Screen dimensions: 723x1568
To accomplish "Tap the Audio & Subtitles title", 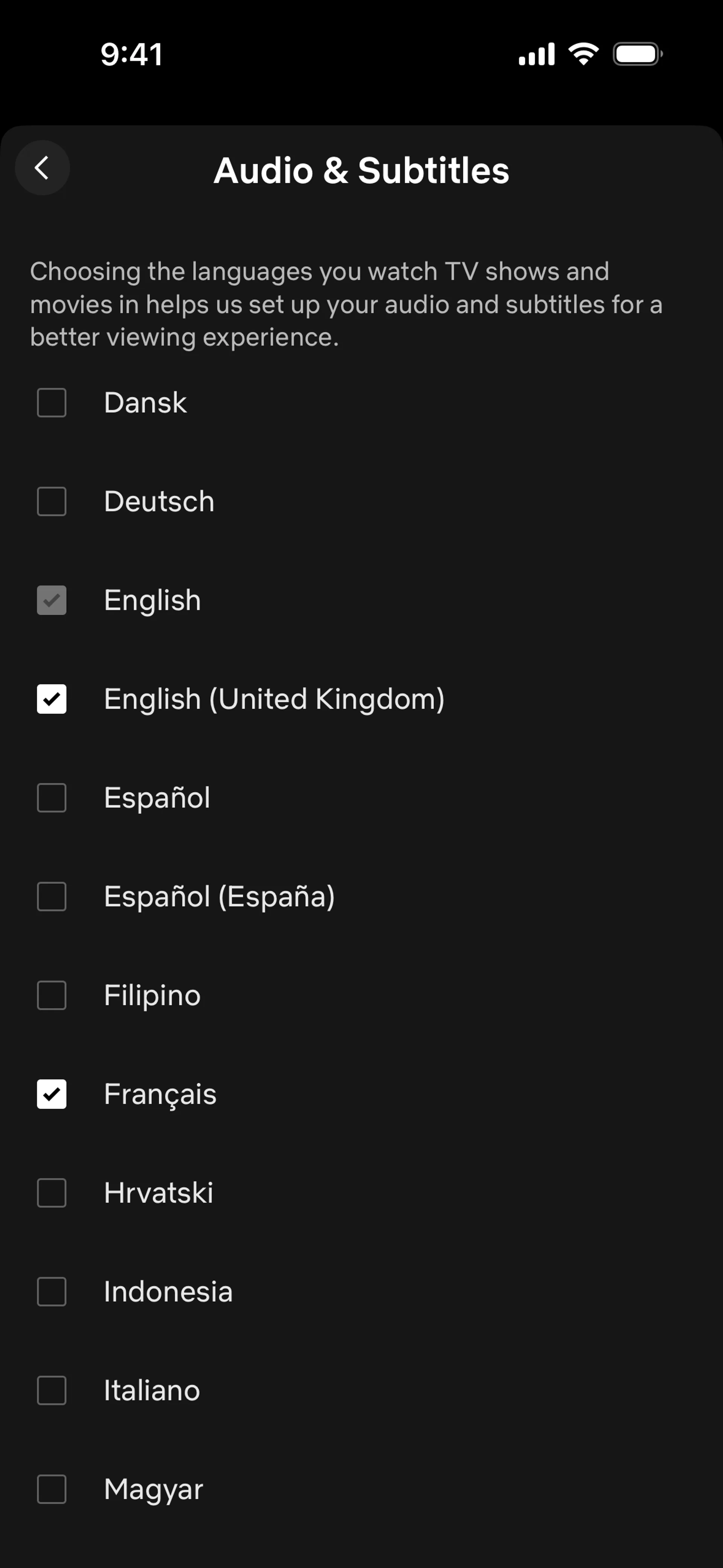I will click(361, 170).
